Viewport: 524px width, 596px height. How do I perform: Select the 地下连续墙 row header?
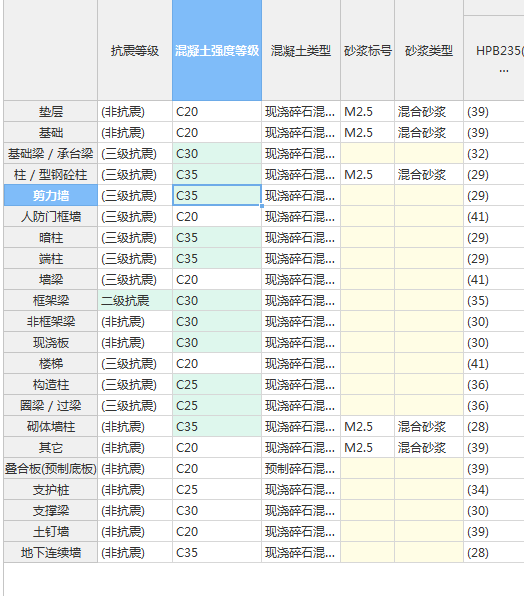pos(51,552)
